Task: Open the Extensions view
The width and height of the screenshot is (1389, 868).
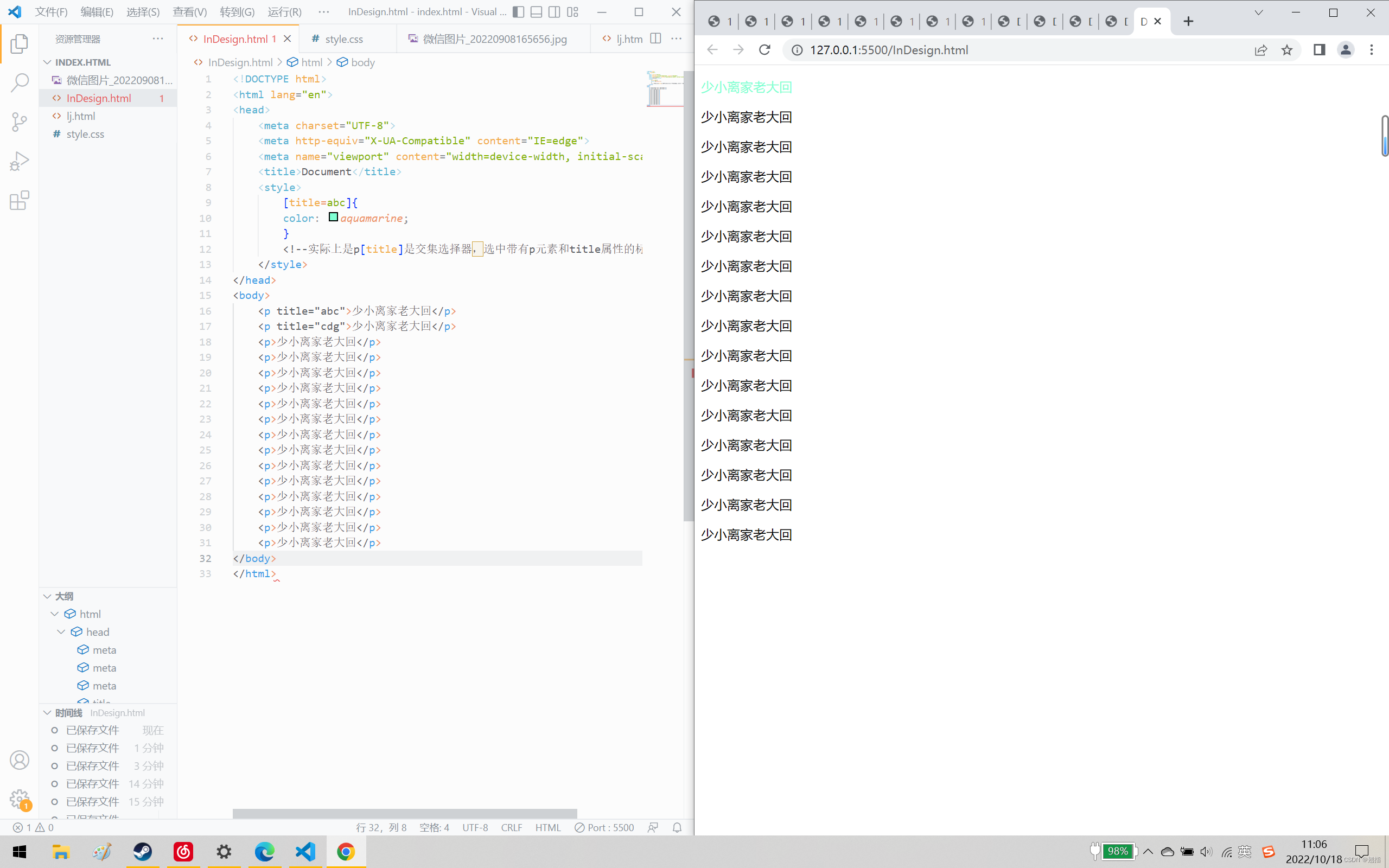Action: click(20, 200)
